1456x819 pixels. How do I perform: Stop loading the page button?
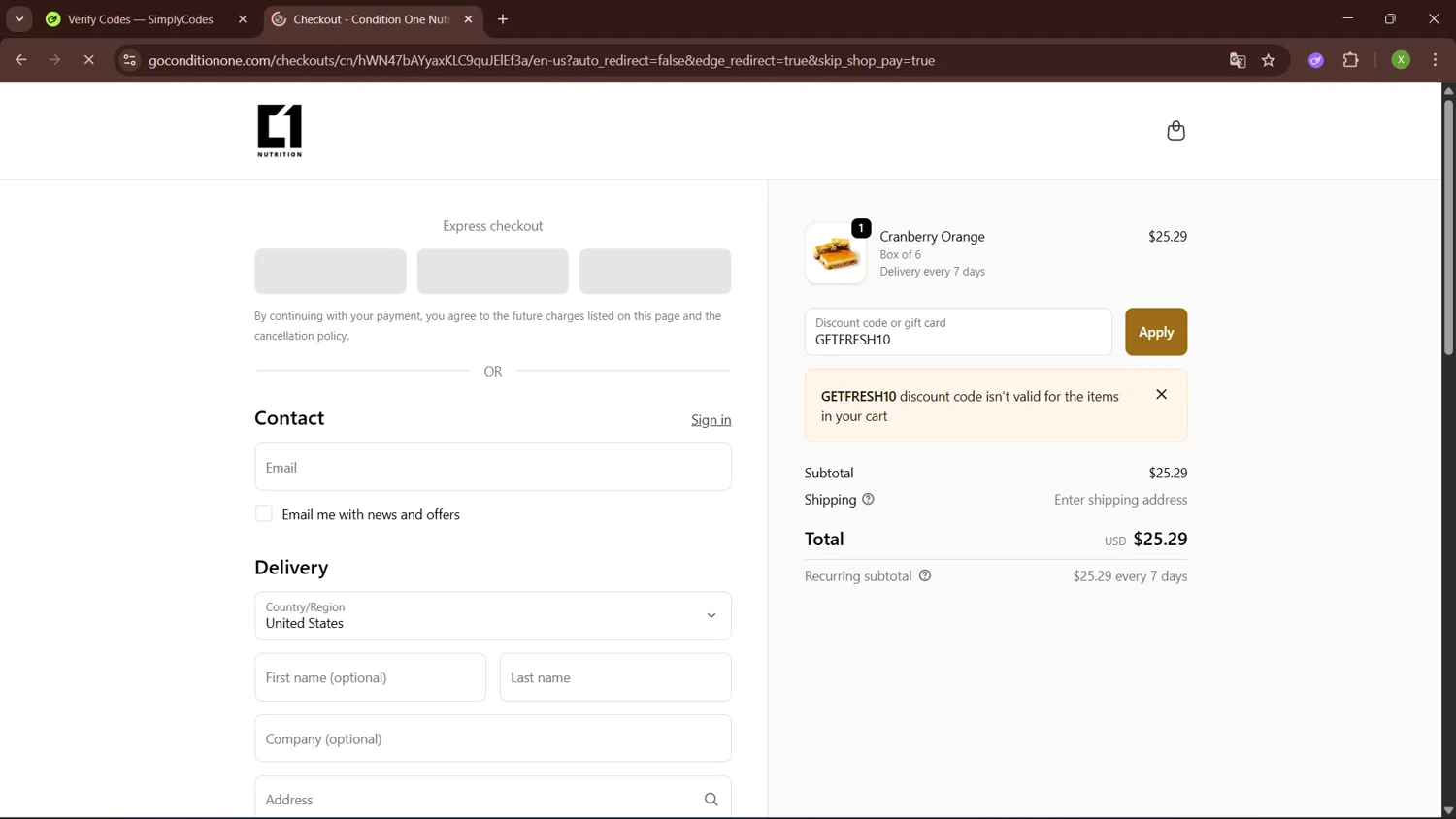tap(88, 60)
